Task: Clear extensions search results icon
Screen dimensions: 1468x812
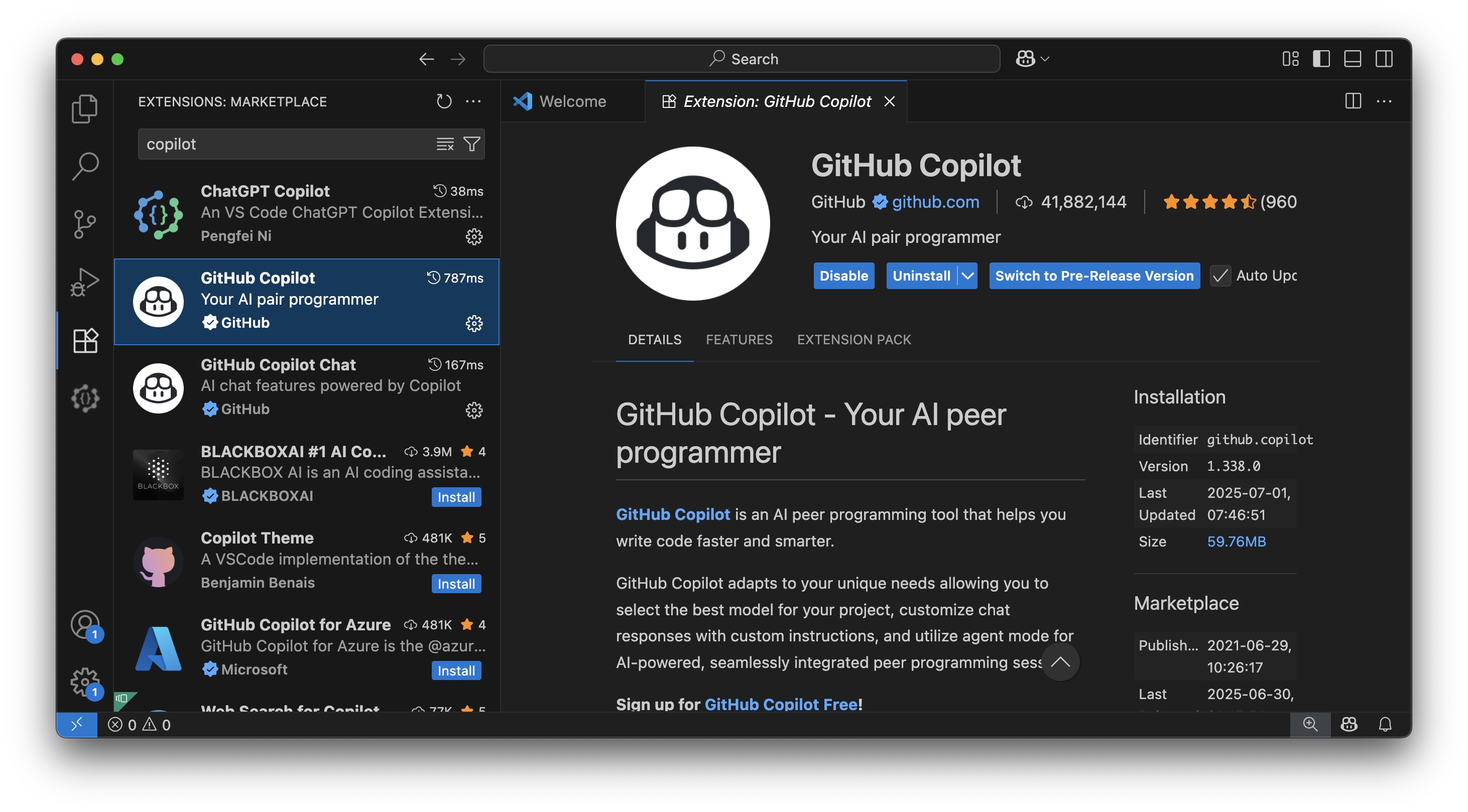Action: click(x=445, y=144)
